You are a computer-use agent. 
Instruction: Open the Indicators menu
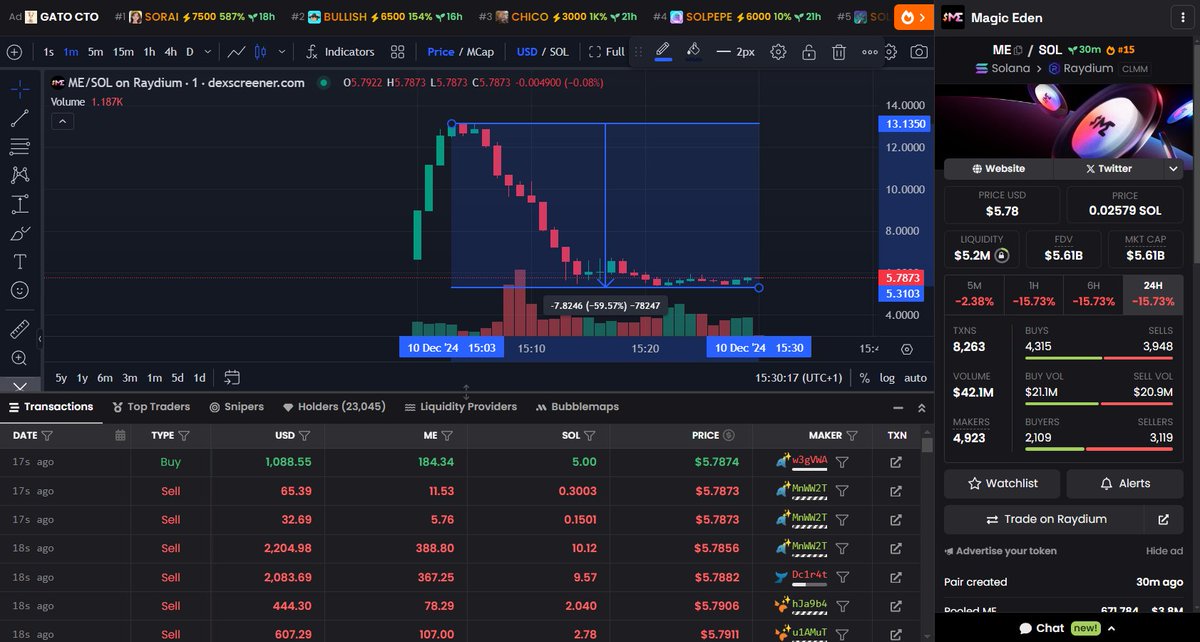pos(340,52)
